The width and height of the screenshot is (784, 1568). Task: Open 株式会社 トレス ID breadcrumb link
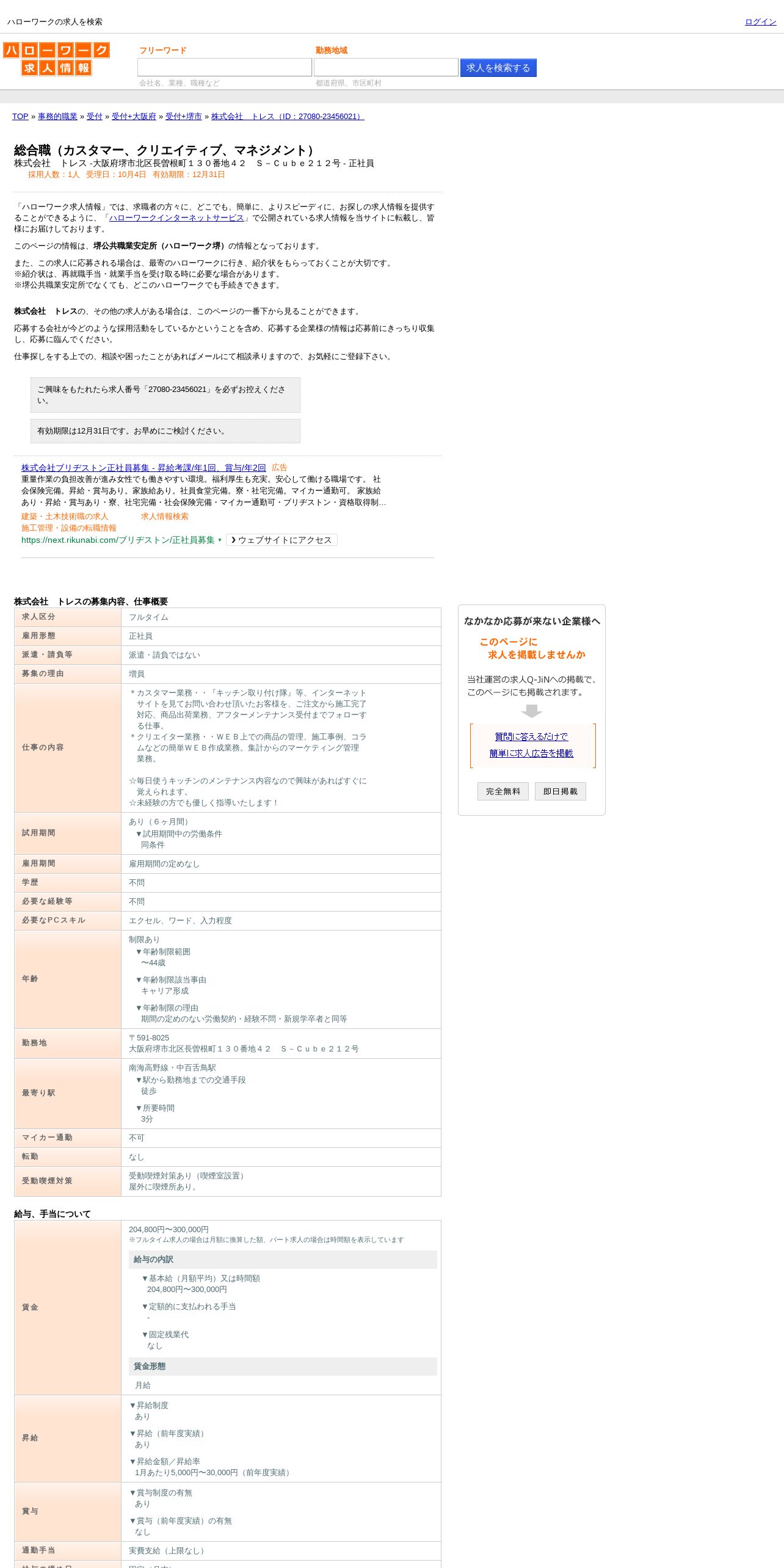(x=288, y=117)
